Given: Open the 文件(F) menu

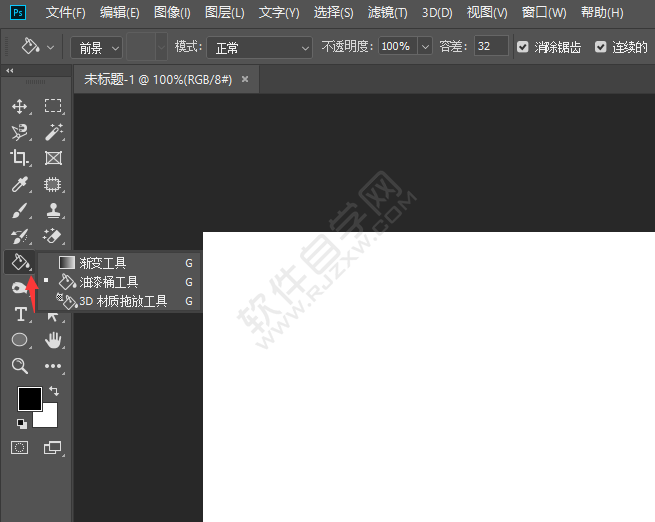Looking at the screenshot, I should click(66, 13).
